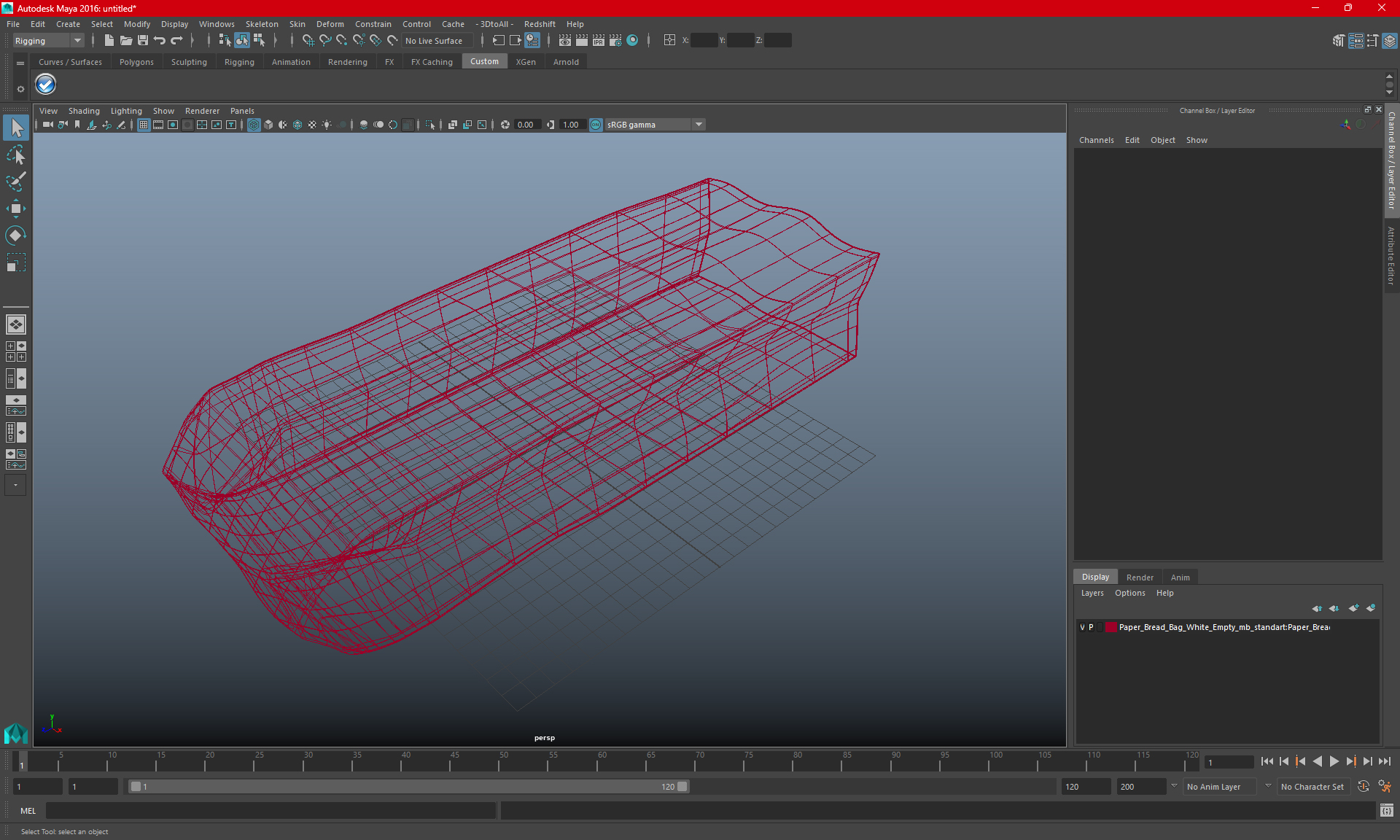
Task: Toggle wireframe shading cube icon
Action: click(x=254, y=125)
